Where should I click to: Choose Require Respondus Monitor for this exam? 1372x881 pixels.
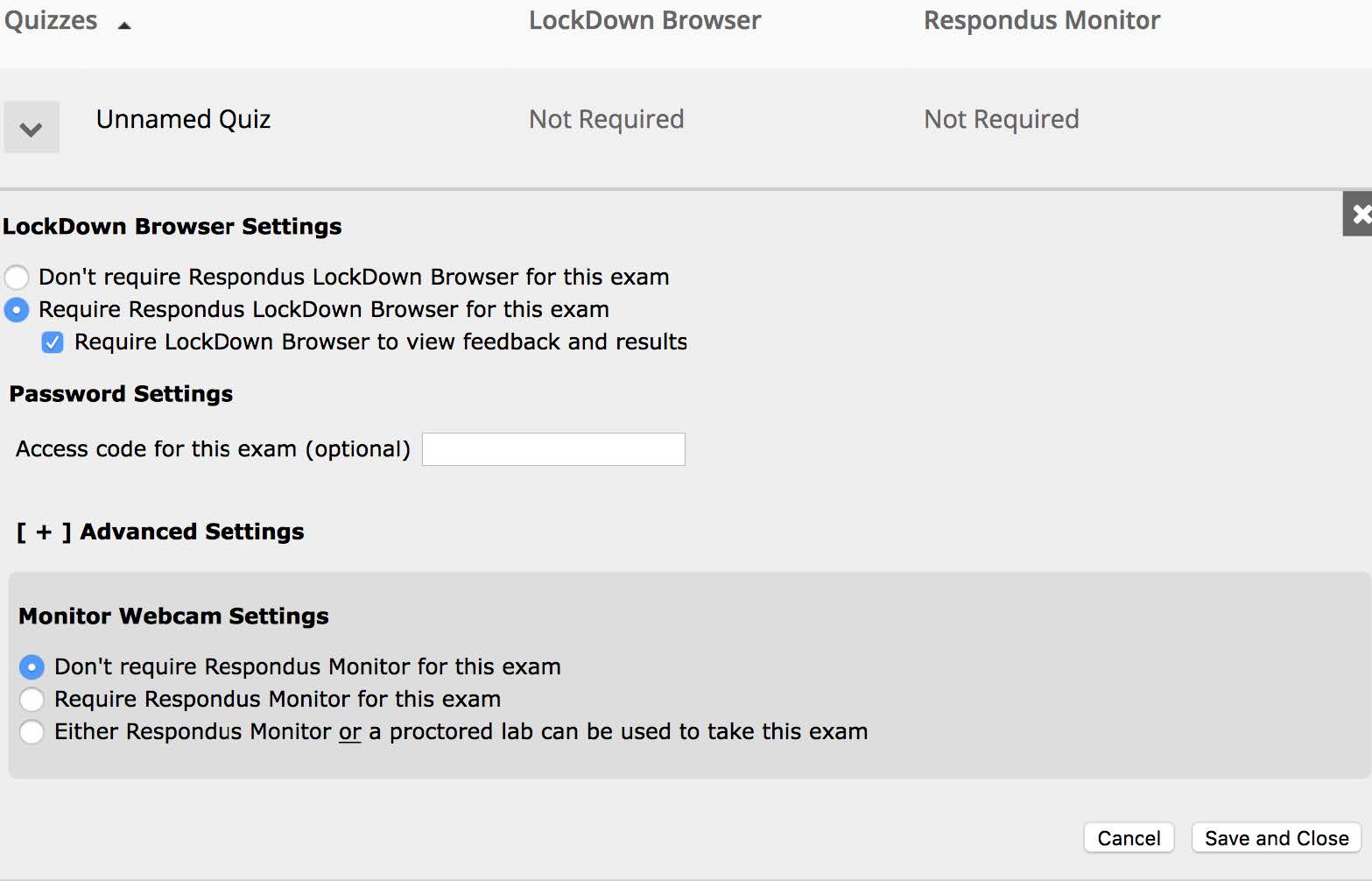click(x=32, y=700)
